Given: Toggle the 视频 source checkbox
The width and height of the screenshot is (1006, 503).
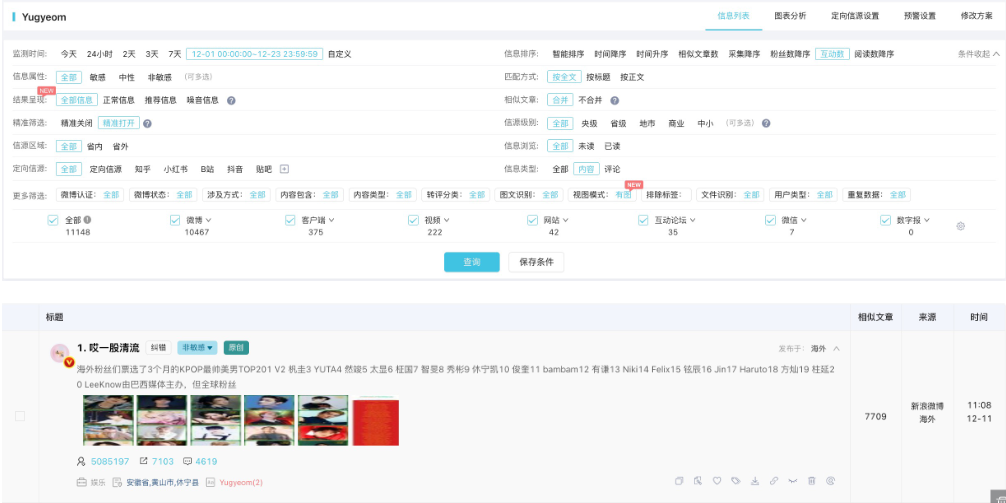Looking at the screenshot, I should click(414, 220).
